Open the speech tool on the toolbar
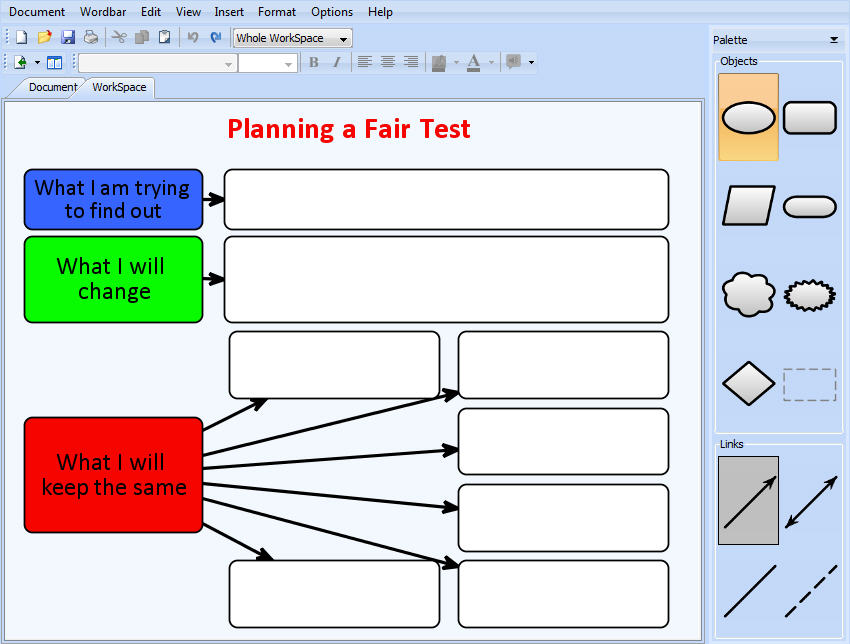The width and height of the screenshot is (850, 644). 512,62
